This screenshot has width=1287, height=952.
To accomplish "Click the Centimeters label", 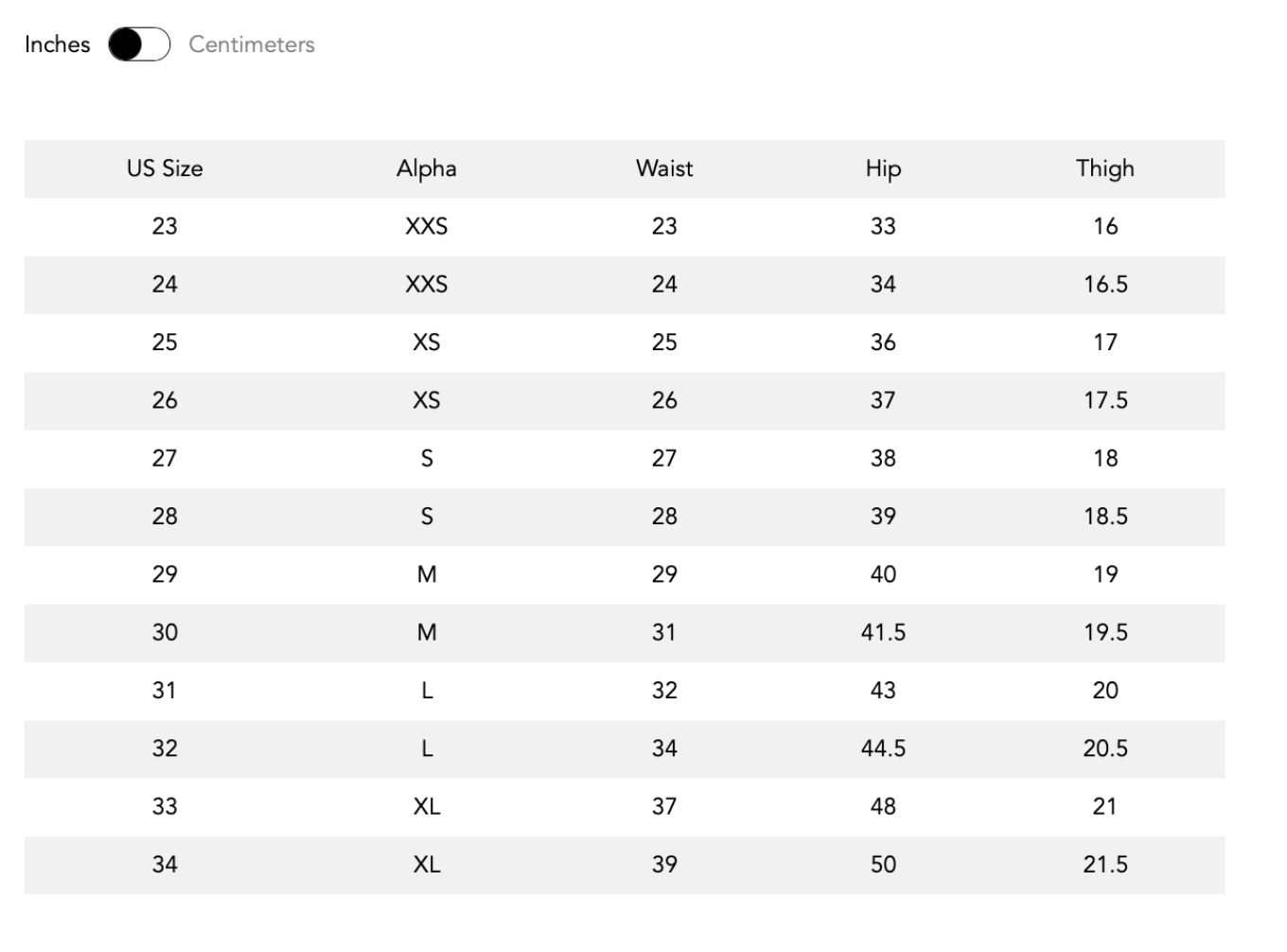I will tap(252, 44).
